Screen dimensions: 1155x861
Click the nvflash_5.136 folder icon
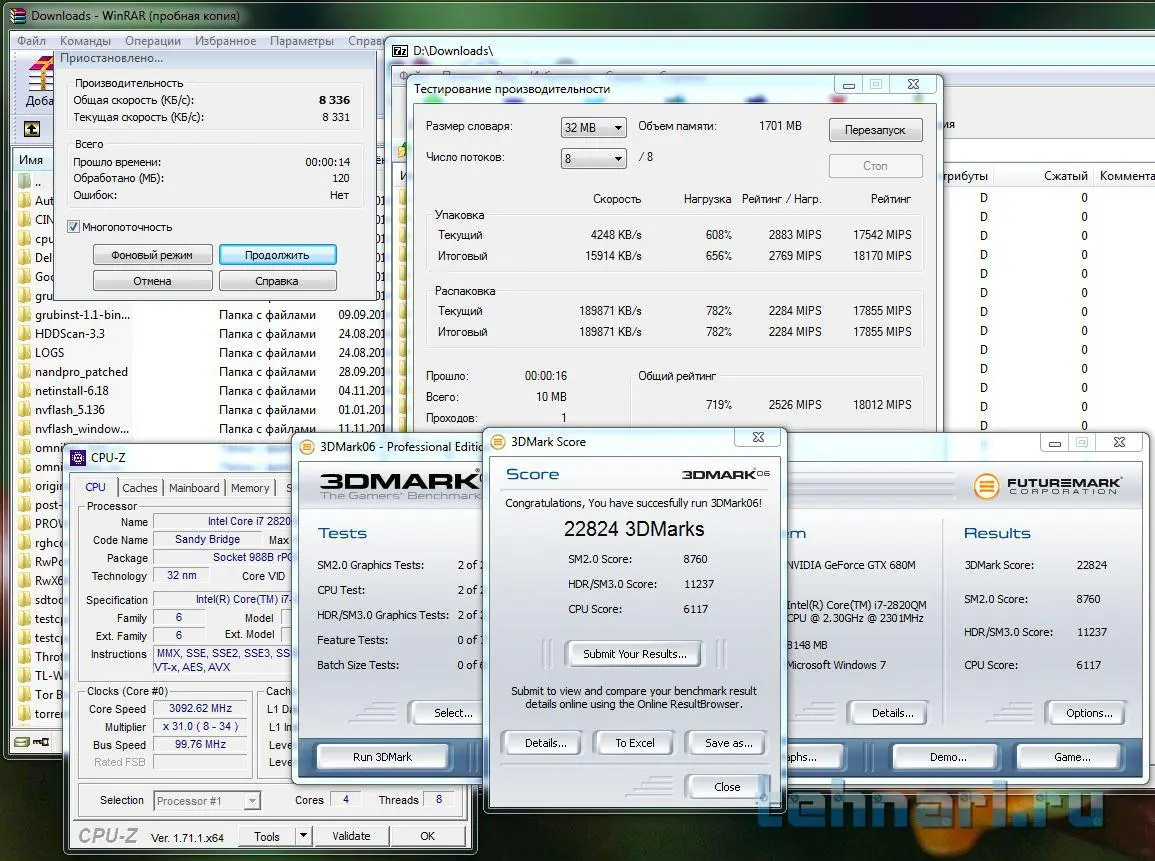click(25, 410)
